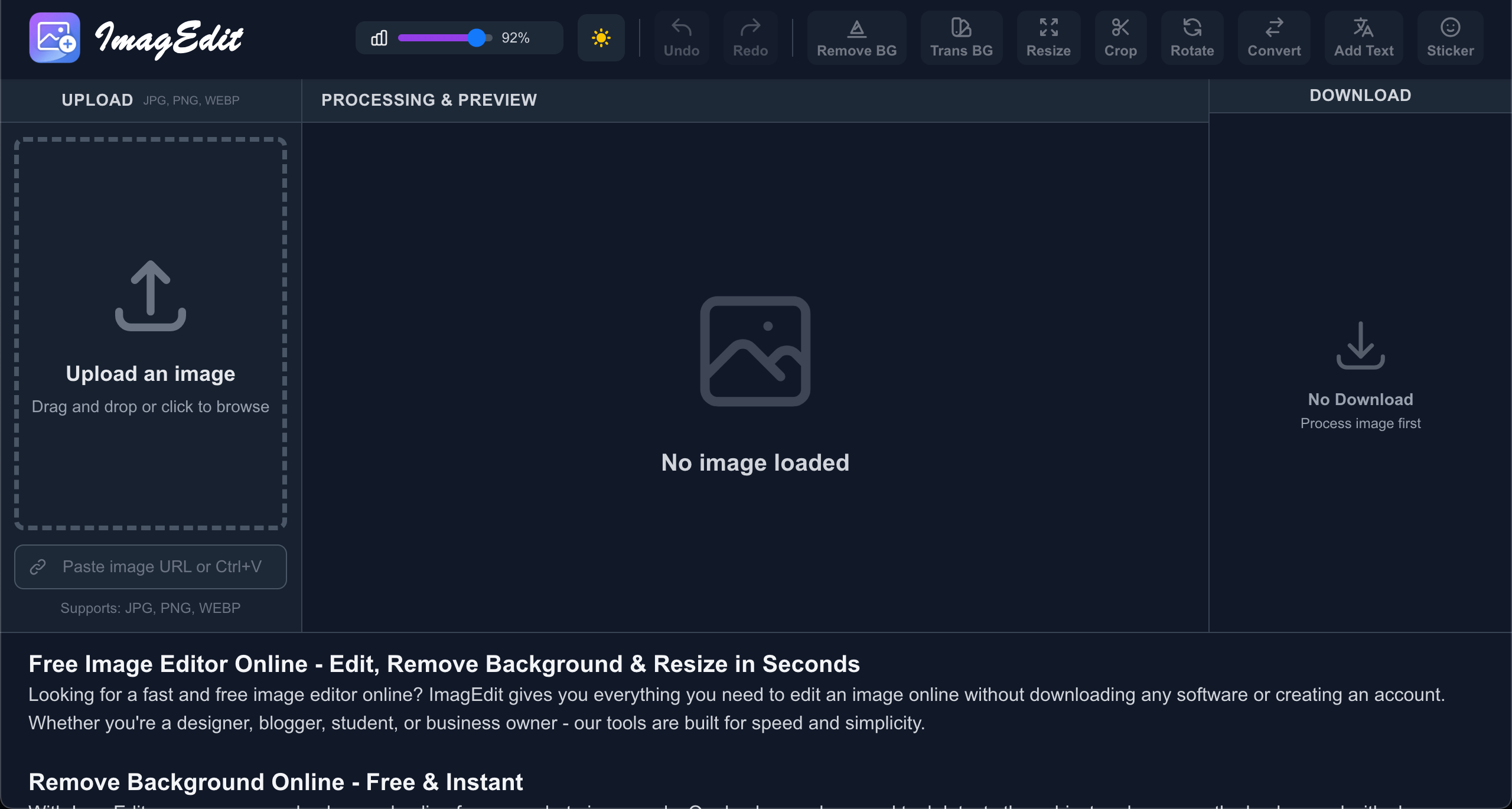Open the Rotate tool

coord(1192,38)
